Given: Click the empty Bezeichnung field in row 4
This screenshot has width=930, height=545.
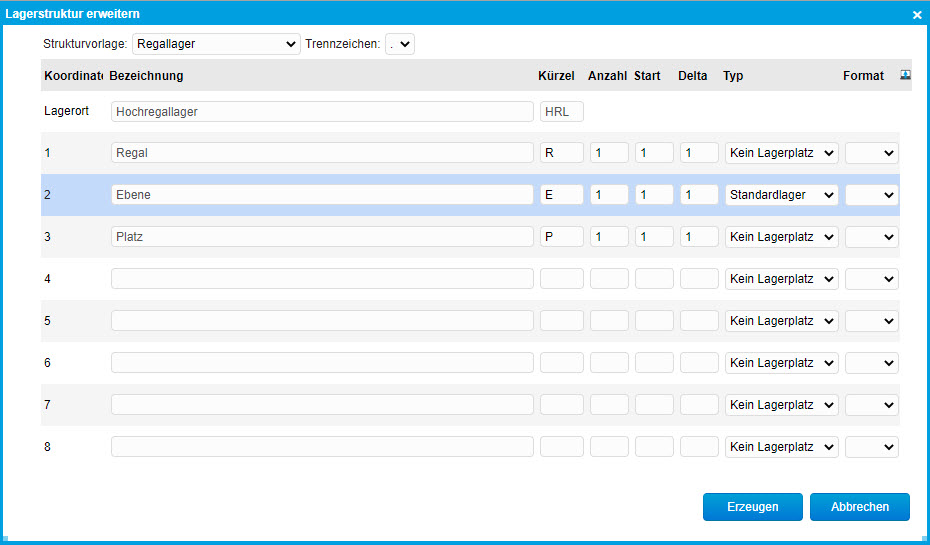Looking at the screenshot, I should click(x=322, y=279).
